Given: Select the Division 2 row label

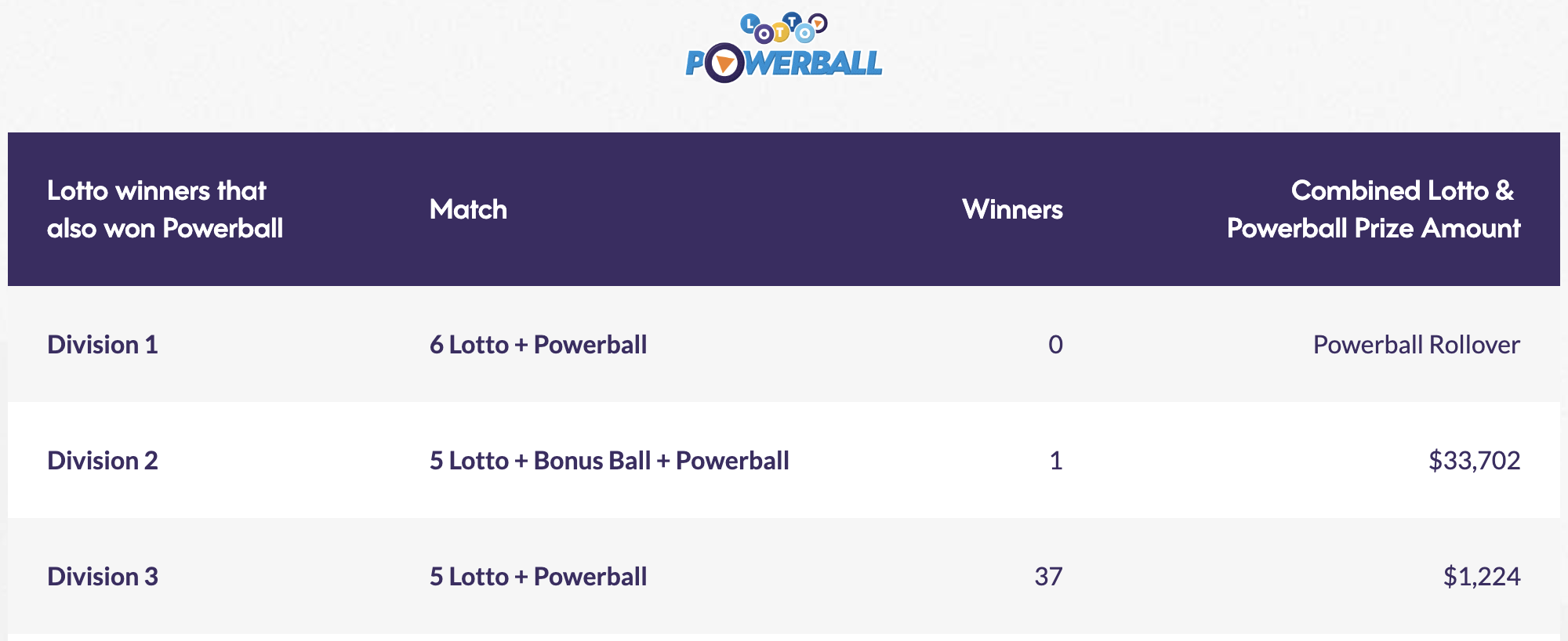Looking at the screenshot, I should 103,461.
